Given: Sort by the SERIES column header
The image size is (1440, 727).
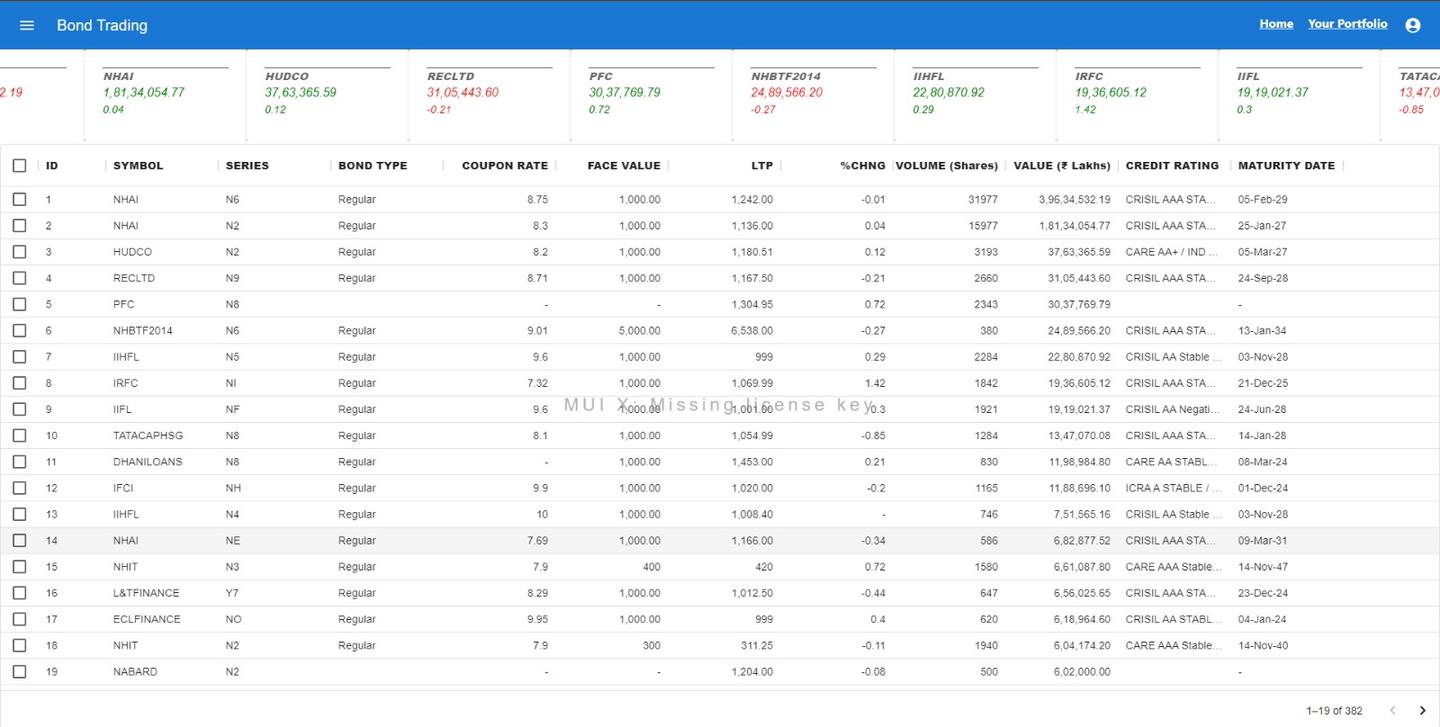Looking at the screenshot, I should (247, 166).
